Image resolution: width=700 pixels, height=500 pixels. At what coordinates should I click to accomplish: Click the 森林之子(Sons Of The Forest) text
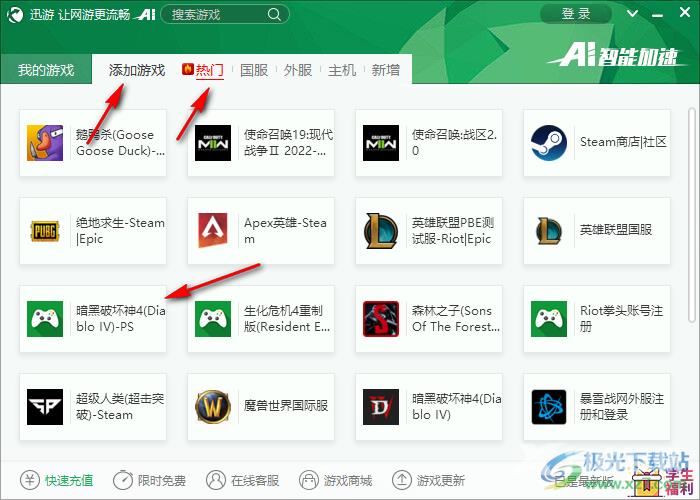456,319
